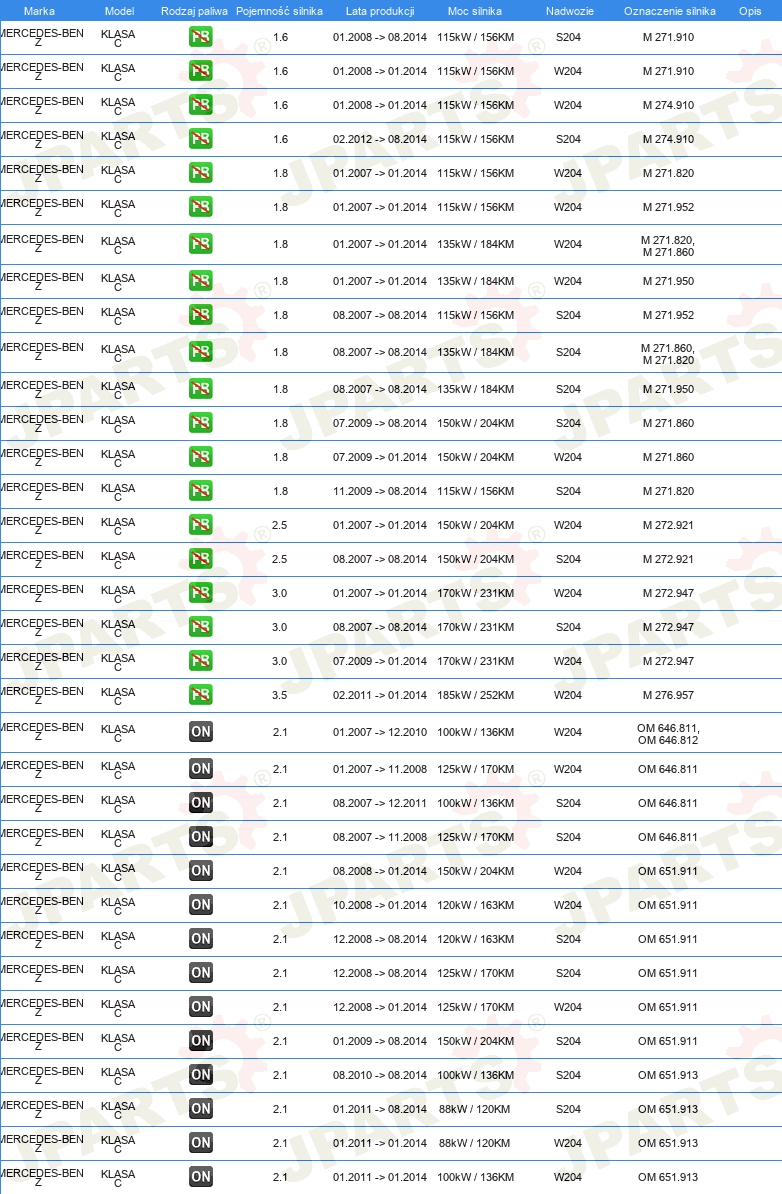The width and height of the screenshot is (782, 1194).
Task: Click the Moc silnika column header
Action: pyautogui.click(x=475, y=11)
